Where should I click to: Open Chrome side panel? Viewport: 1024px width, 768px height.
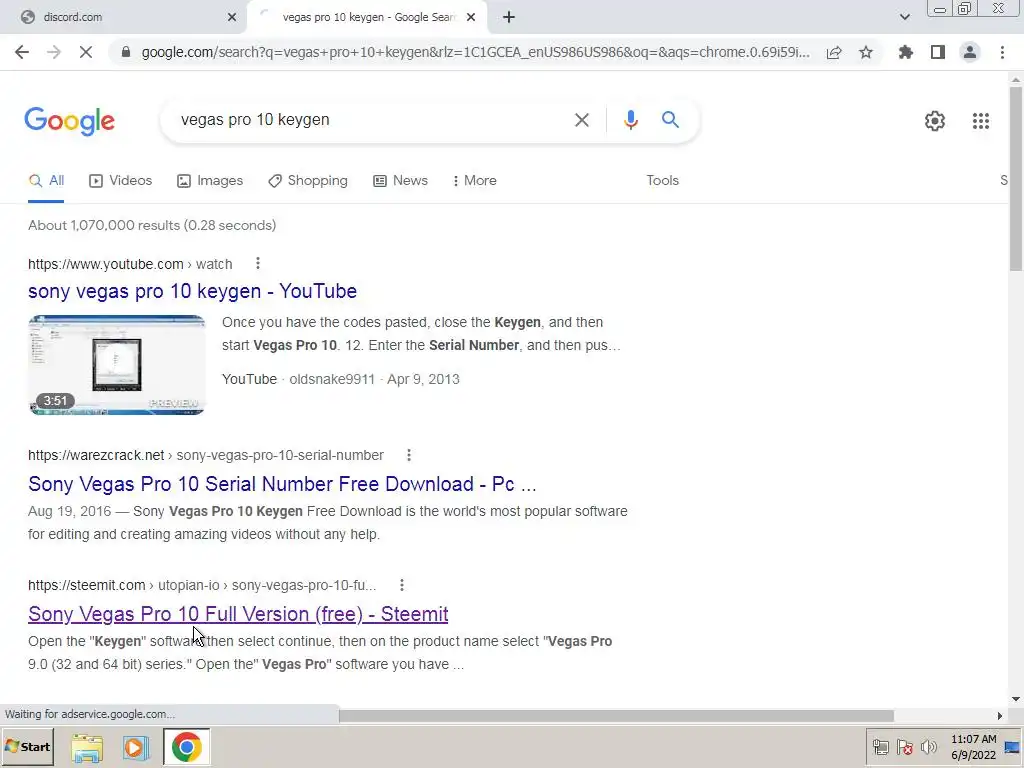938,52
